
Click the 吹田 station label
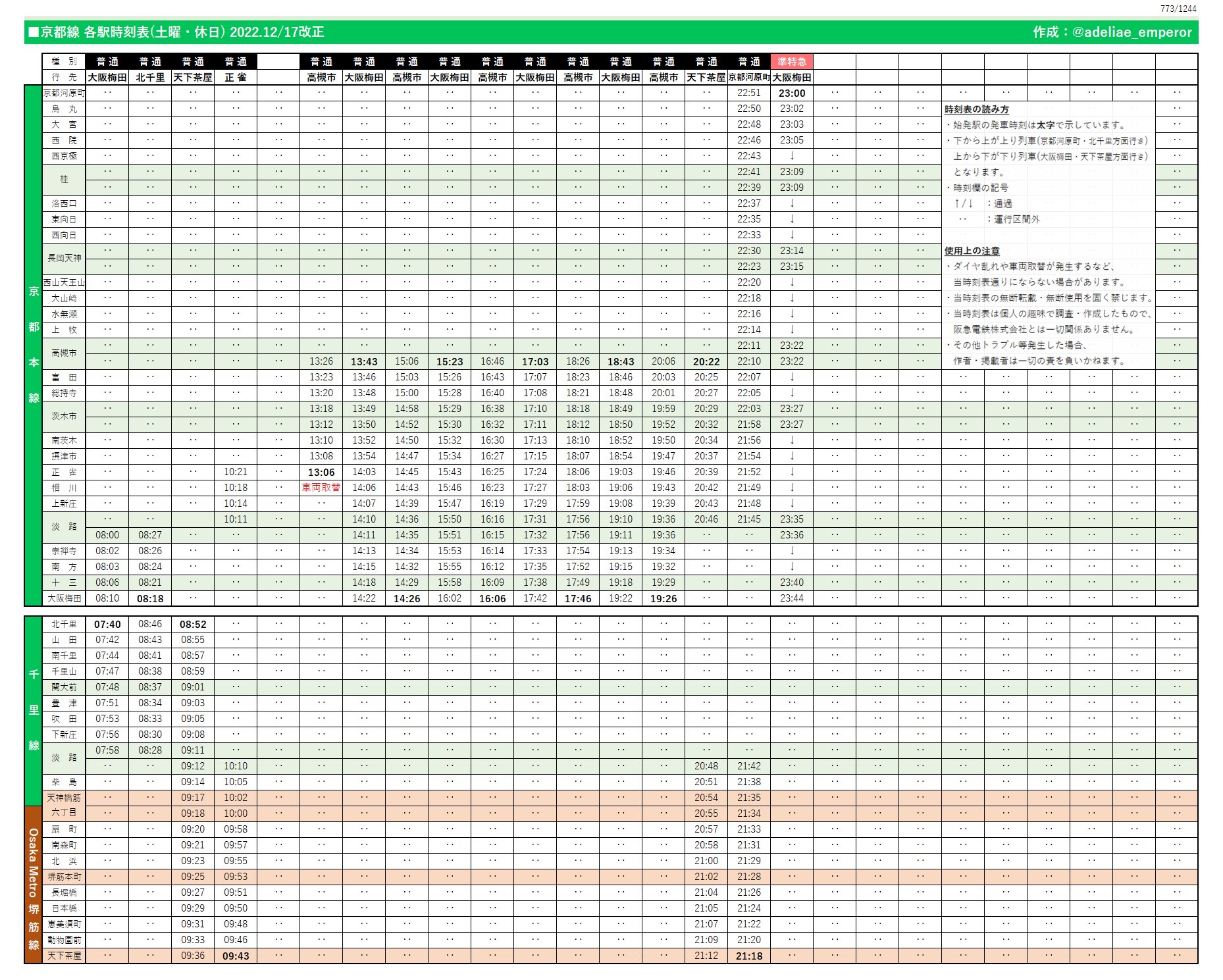coord(64,719)
